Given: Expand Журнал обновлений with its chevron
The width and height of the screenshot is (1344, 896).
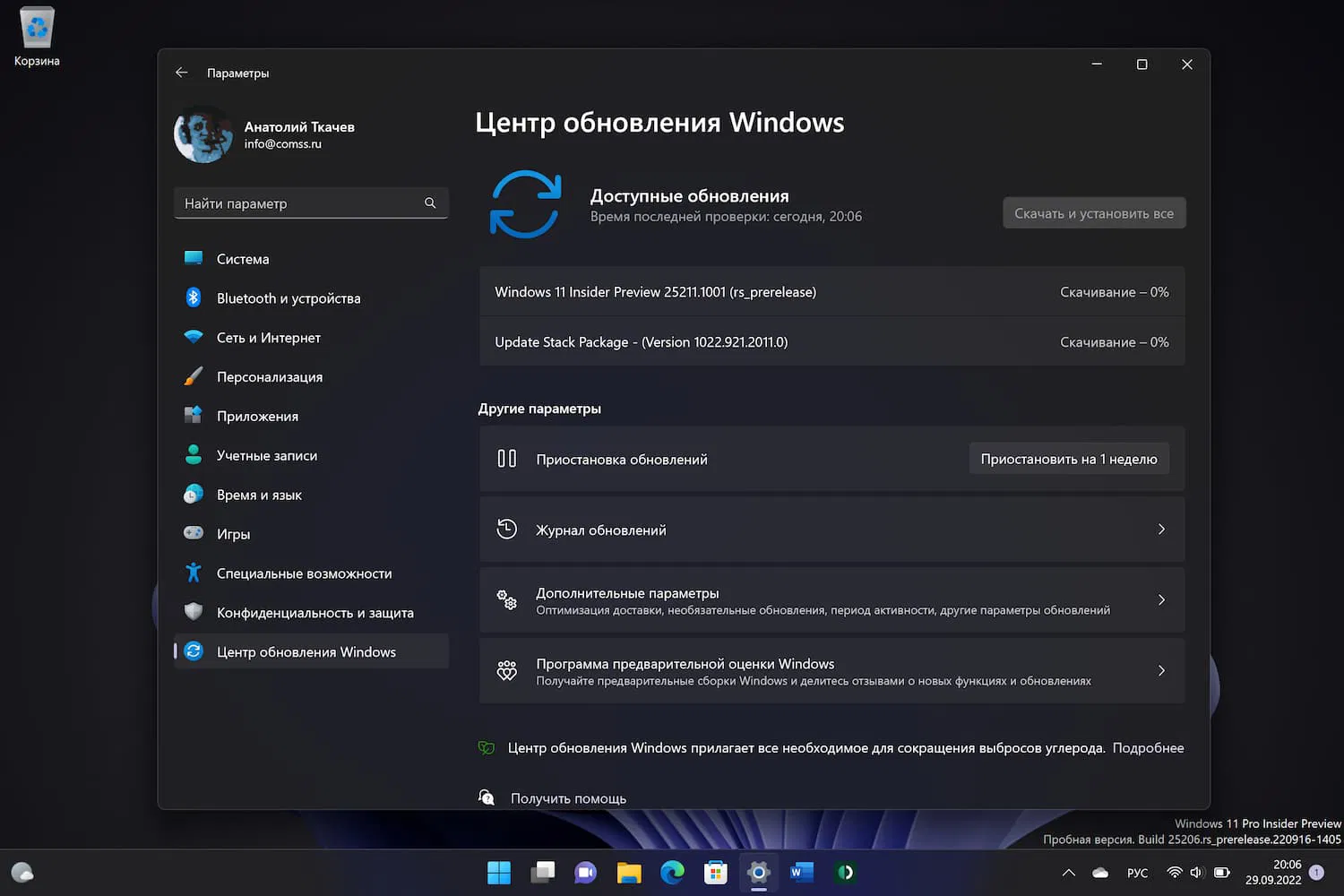Looking at the screenshot, I should click(1161, 529).
